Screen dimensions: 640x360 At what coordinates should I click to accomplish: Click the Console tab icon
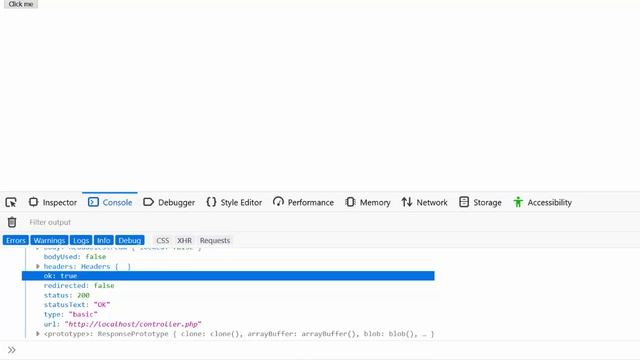coord(93,202)
